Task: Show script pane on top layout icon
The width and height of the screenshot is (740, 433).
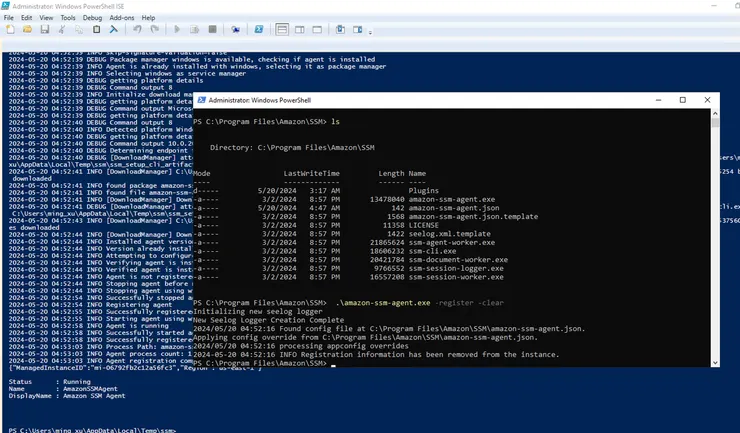Action: click(282, 30)
